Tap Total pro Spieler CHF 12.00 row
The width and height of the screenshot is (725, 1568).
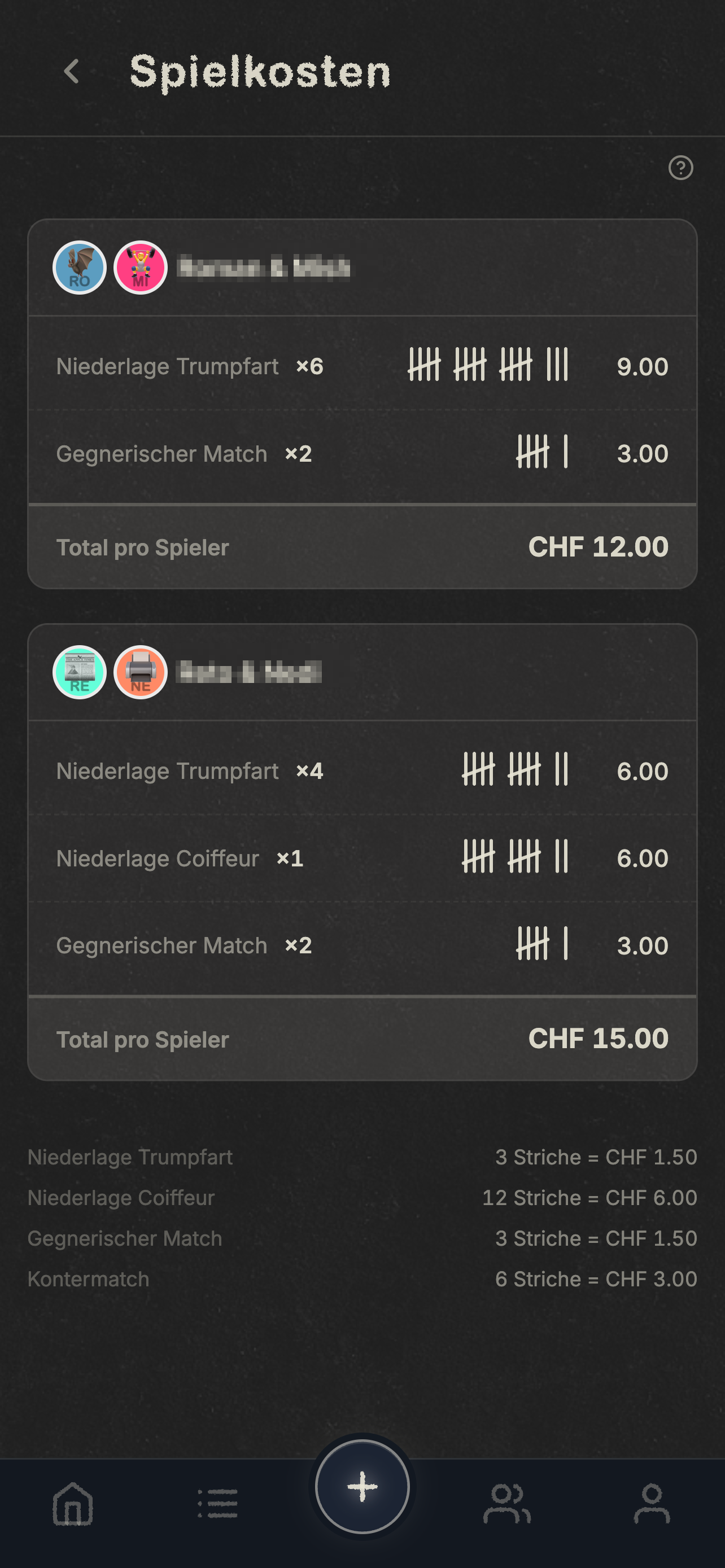[x=362, y=546]
